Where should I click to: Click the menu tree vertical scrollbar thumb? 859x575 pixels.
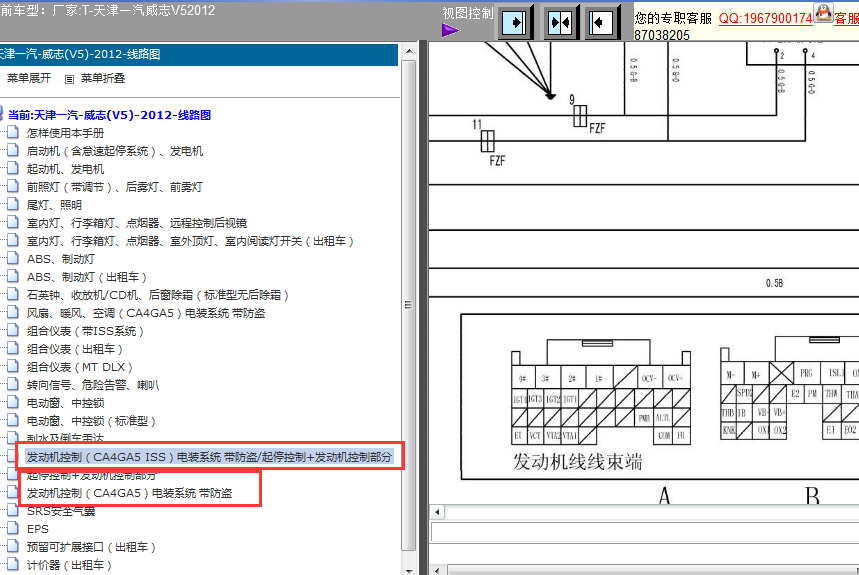click(x=409, y=305)
